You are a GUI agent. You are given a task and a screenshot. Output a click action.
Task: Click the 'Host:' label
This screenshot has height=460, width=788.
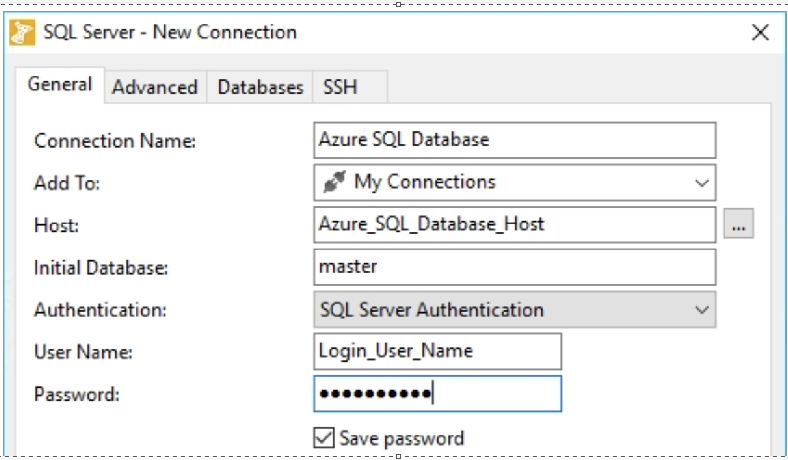point(56,226)
